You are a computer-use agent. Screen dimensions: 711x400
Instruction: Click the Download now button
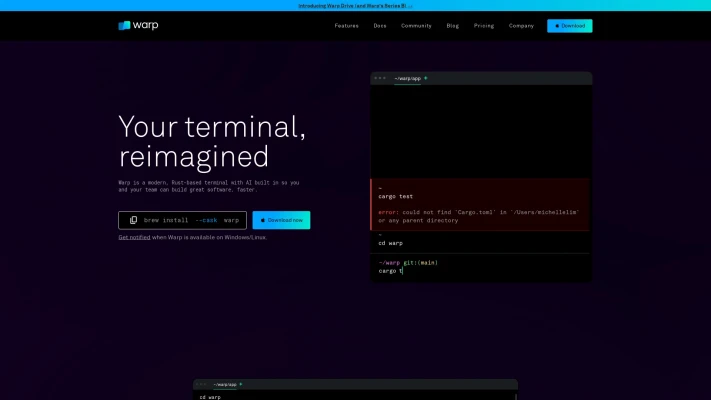point(281,220)
